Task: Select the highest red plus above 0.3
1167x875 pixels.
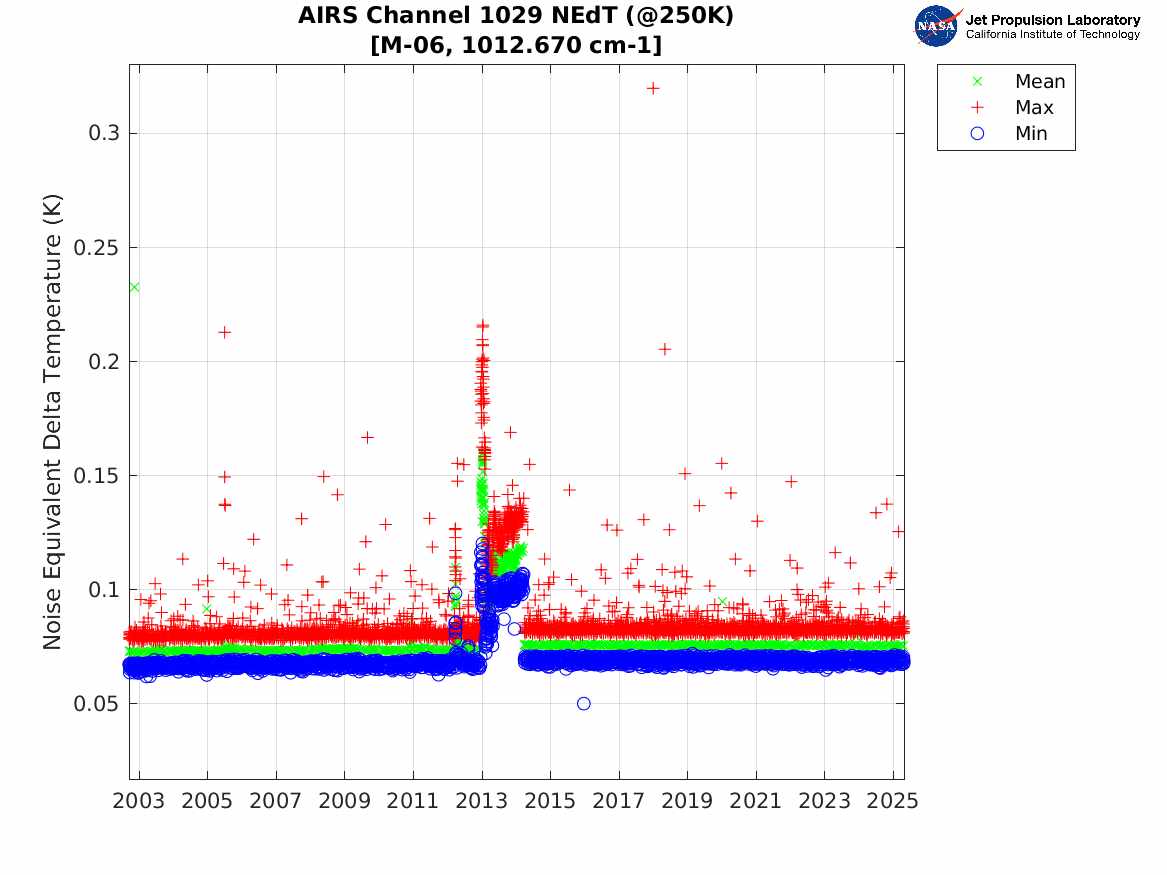Action: 653,88
